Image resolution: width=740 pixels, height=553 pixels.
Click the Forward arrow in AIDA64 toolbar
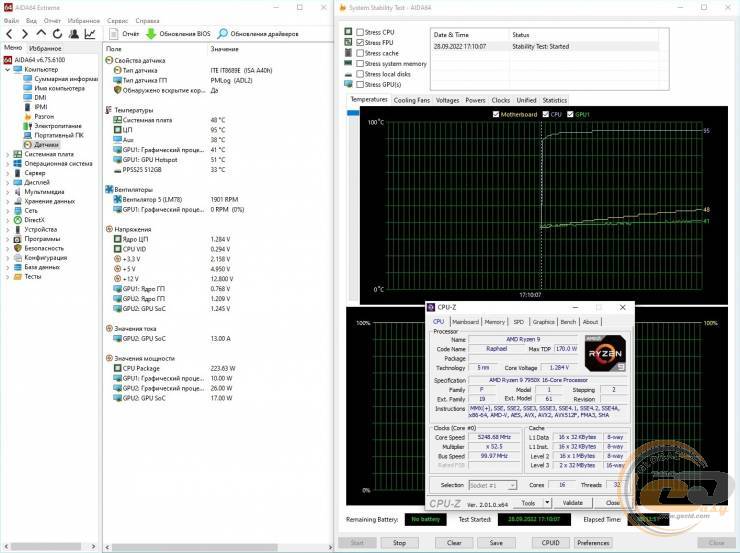tap(25, 34)
